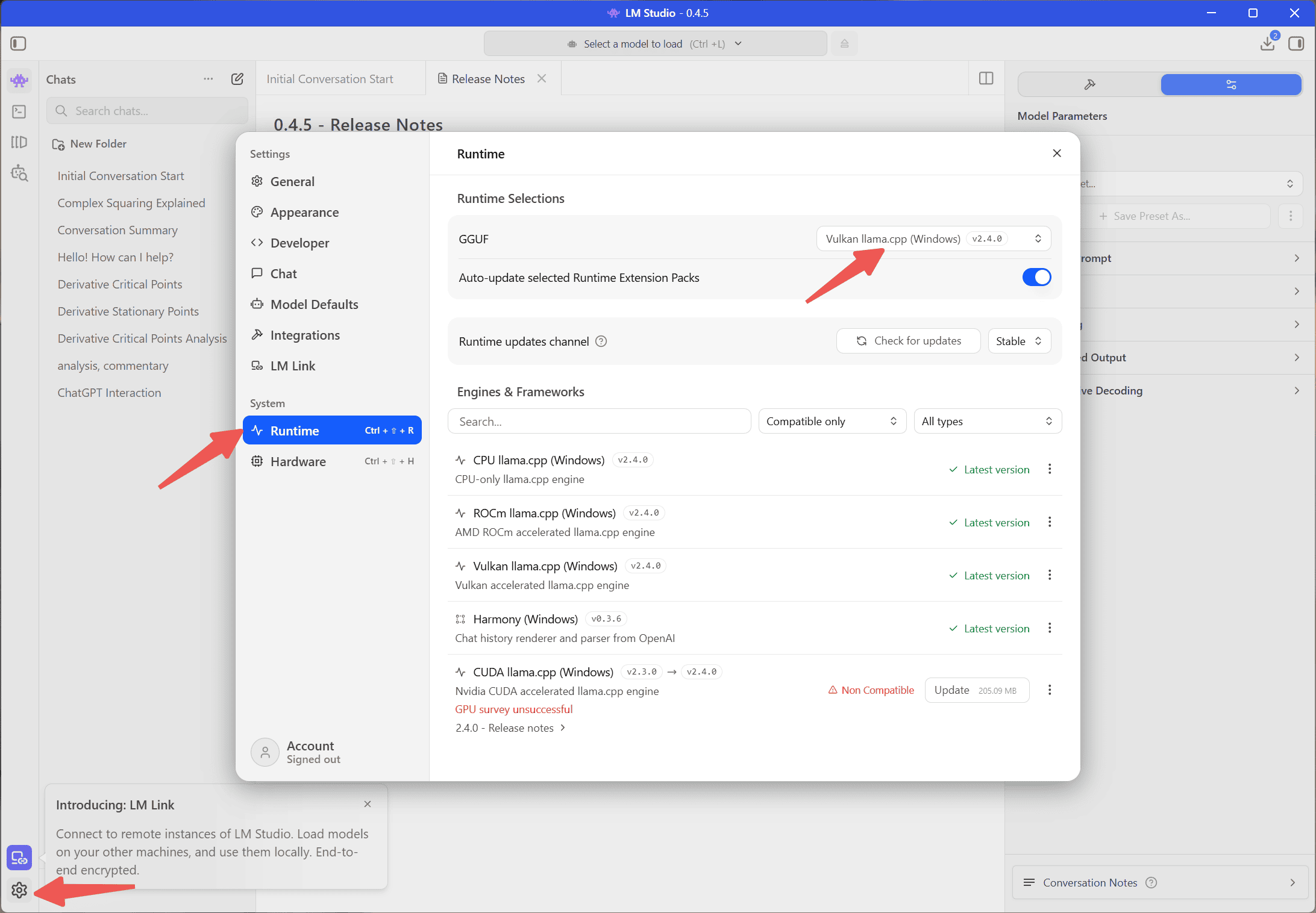Switch to Initial Conversation Start tab
Image resolution: width=1316 pixels, height=913 pixels.
point(330,79)
